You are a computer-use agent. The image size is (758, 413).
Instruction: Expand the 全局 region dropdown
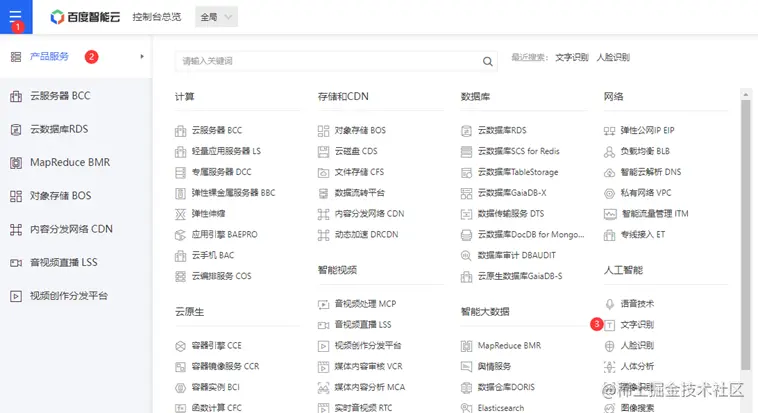(216, 17)
